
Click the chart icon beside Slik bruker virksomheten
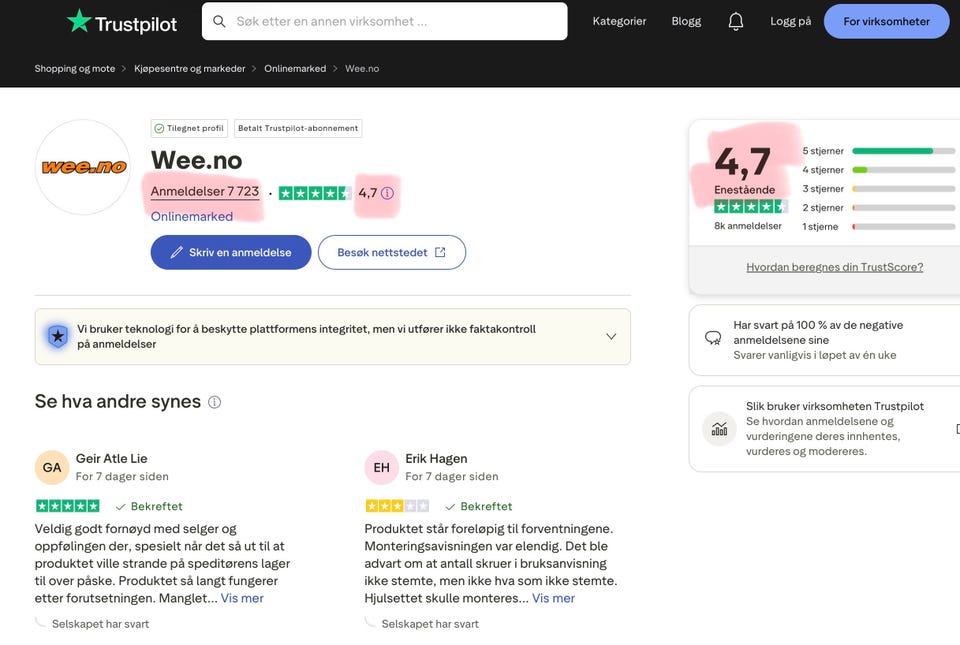(x=719, y=429)
